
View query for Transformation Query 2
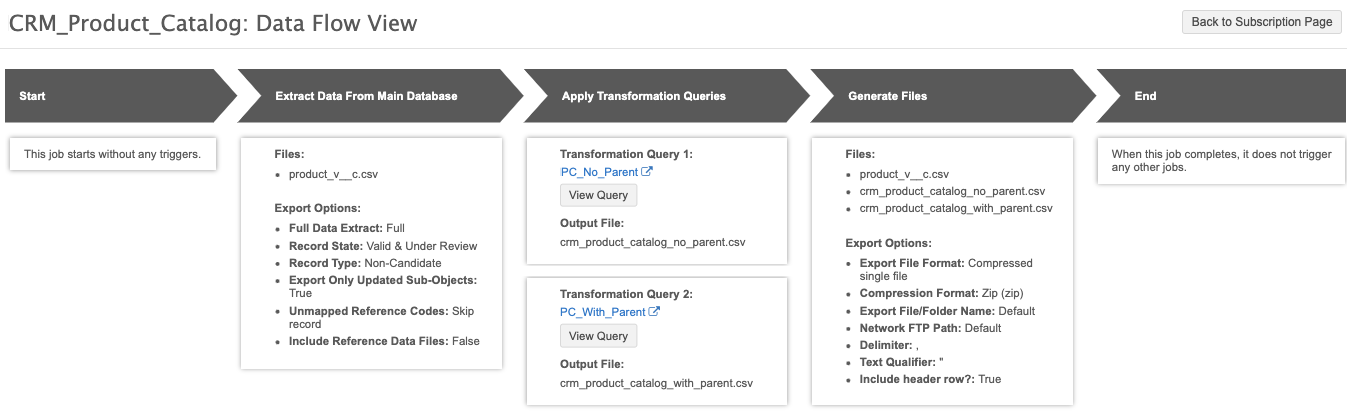tap(598, 336)
